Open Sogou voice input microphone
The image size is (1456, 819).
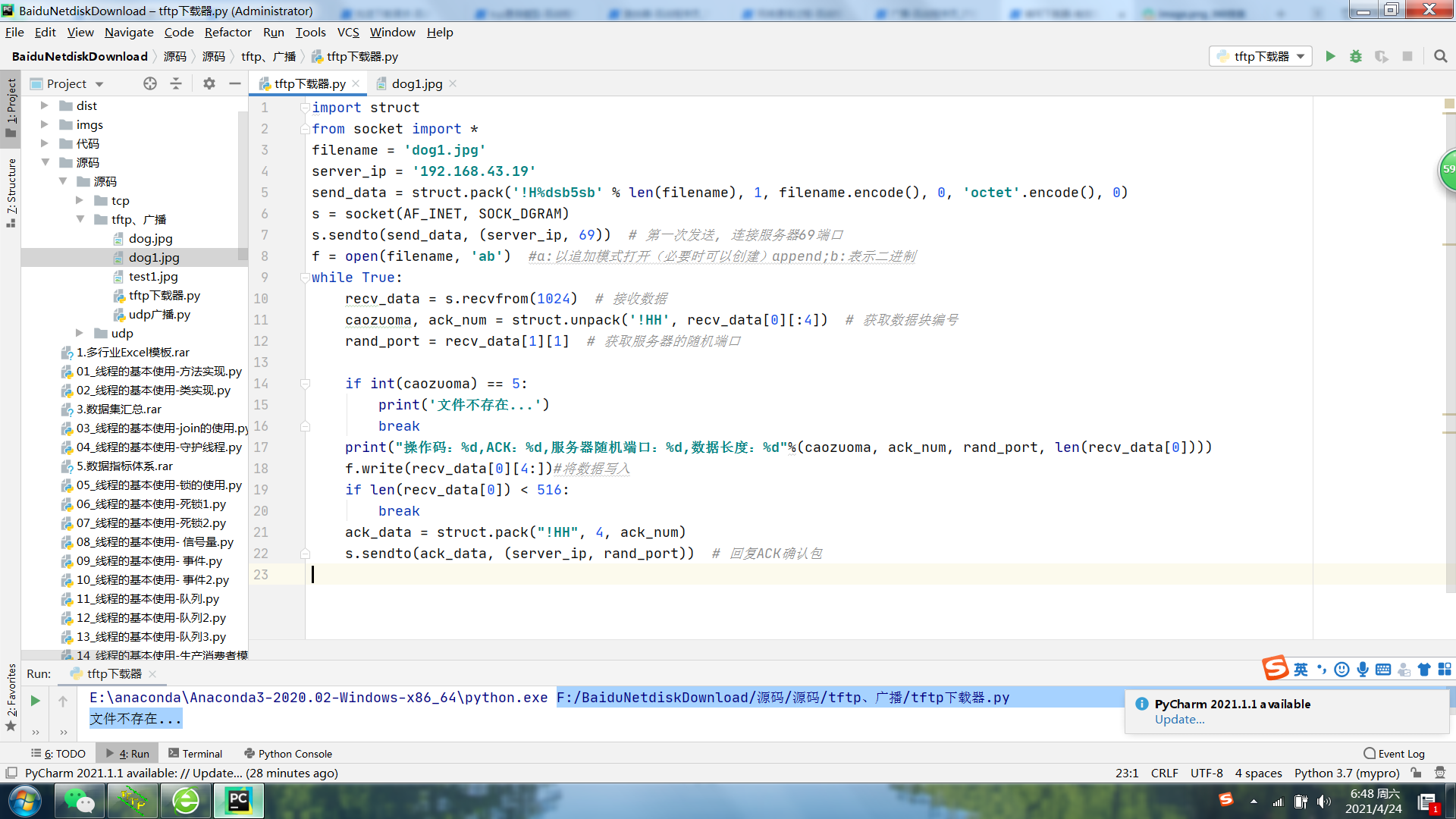[1363, 669]
